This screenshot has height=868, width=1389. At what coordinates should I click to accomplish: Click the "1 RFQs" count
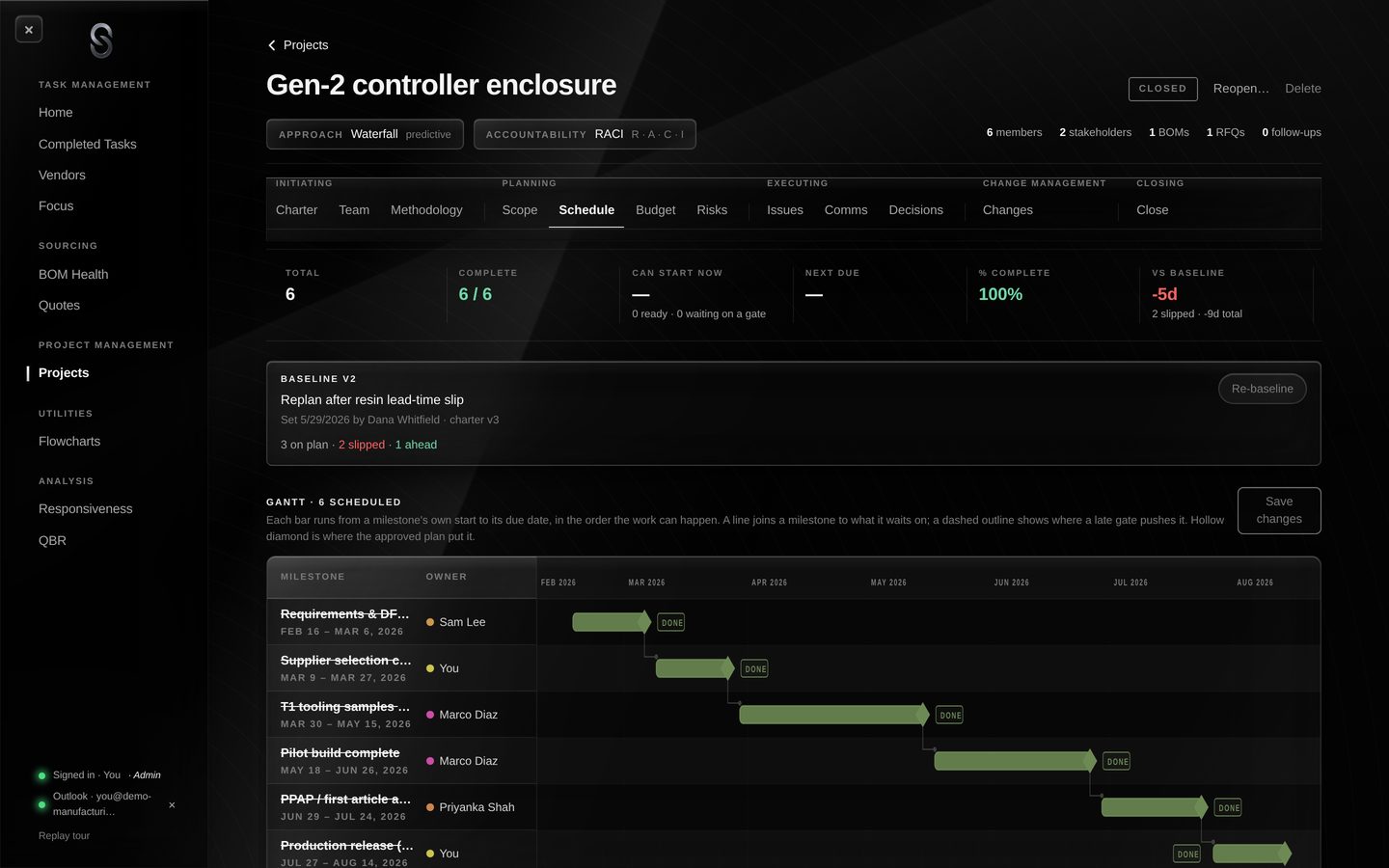tap(1225, 132)
